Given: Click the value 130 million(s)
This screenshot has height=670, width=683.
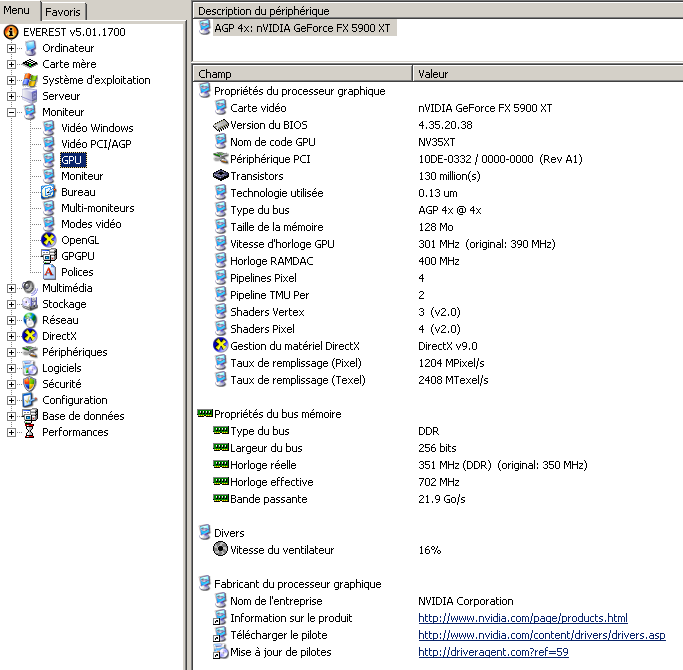Looking at the screenshot, I should pos(449,176).
